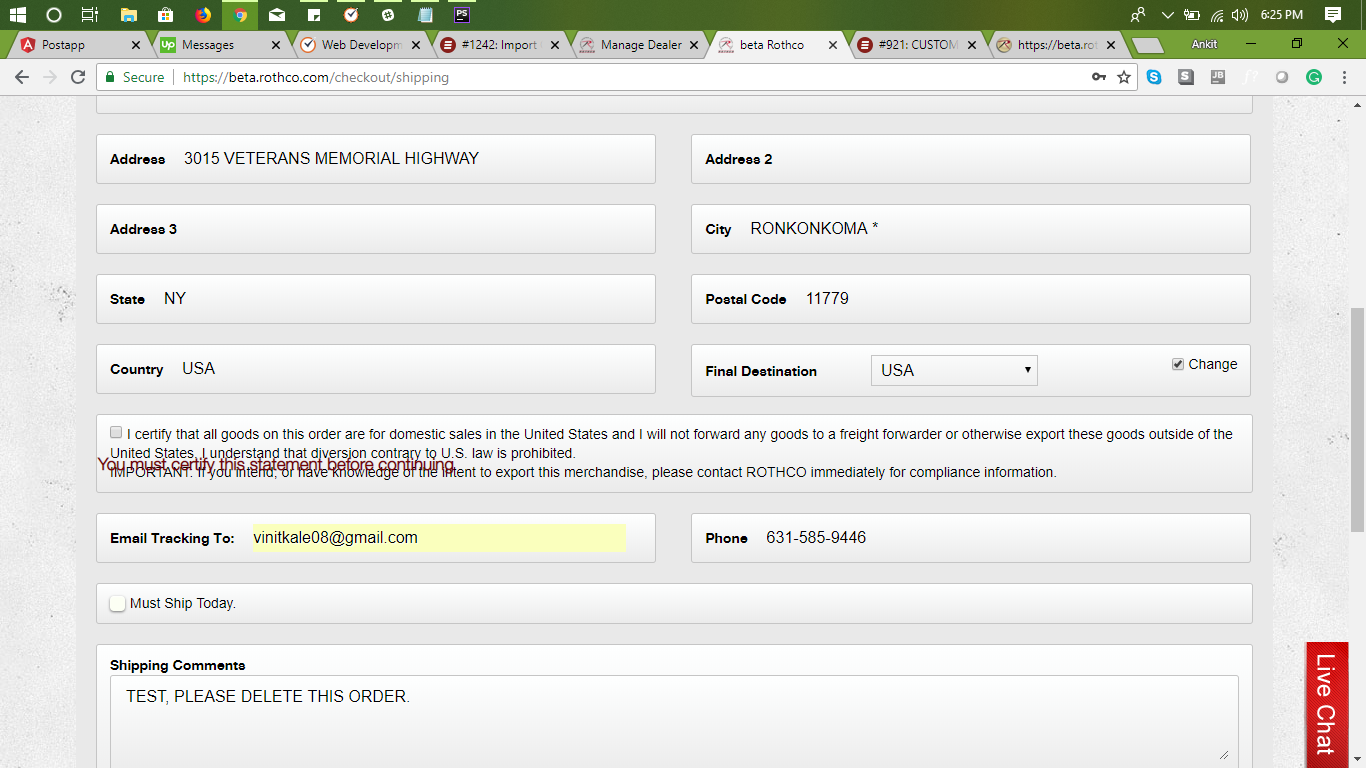Launch PhpStorm from the taskbar

(461, 15)
